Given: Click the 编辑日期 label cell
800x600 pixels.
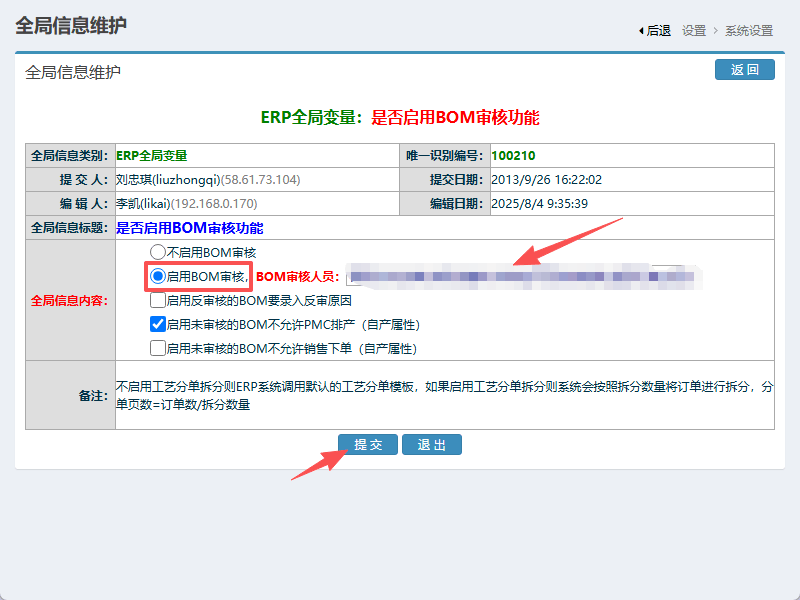Looking at the screenshot, I should (445, 204).
